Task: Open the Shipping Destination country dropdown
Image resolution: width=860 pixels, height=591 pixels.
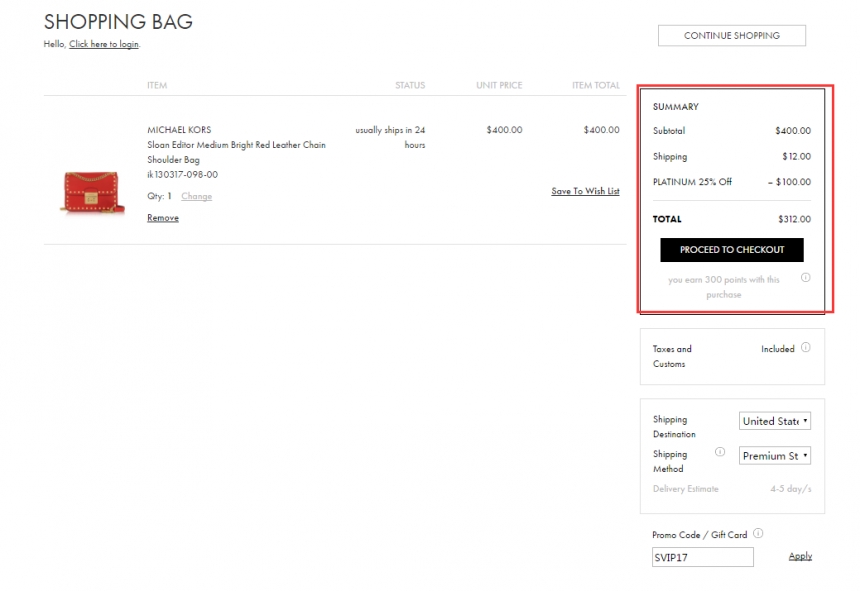Action: click(x=775, y=420)
